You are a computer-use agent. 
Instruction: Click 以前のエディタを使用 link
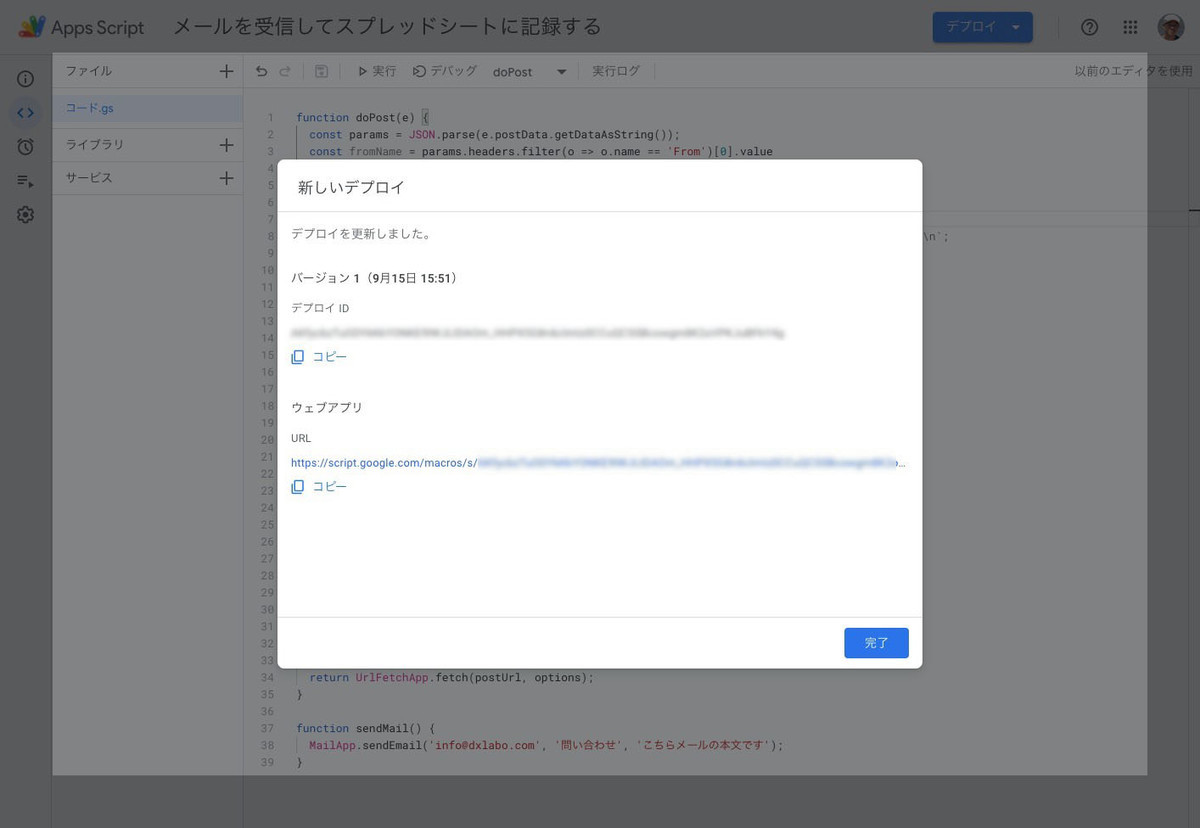tap(1133, 71)
